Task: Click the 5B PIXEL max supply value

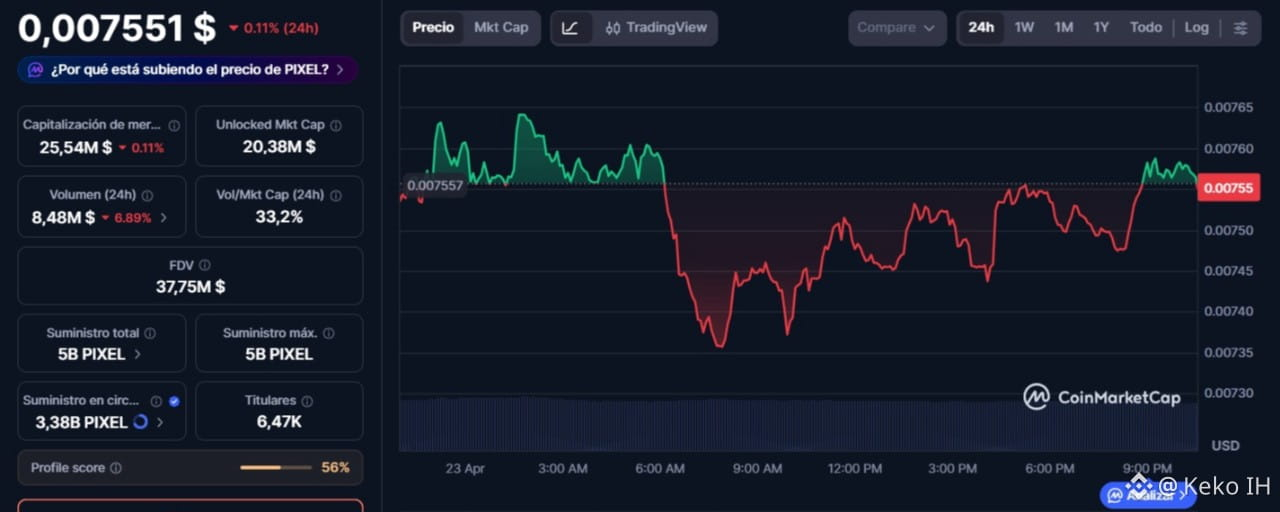Action: (x=279, y=354)
